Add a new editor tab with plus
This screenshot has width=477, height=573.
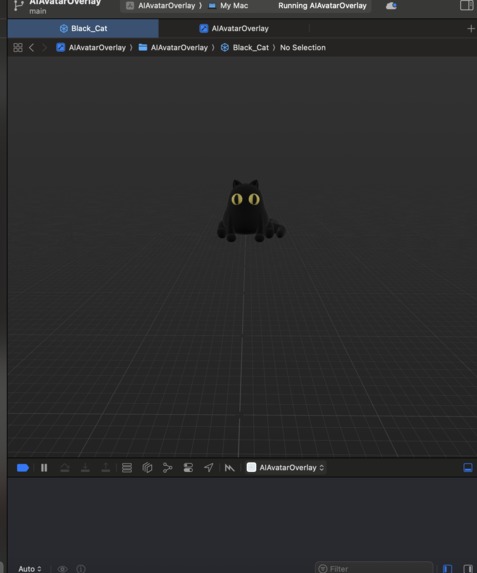coord(471,29)
